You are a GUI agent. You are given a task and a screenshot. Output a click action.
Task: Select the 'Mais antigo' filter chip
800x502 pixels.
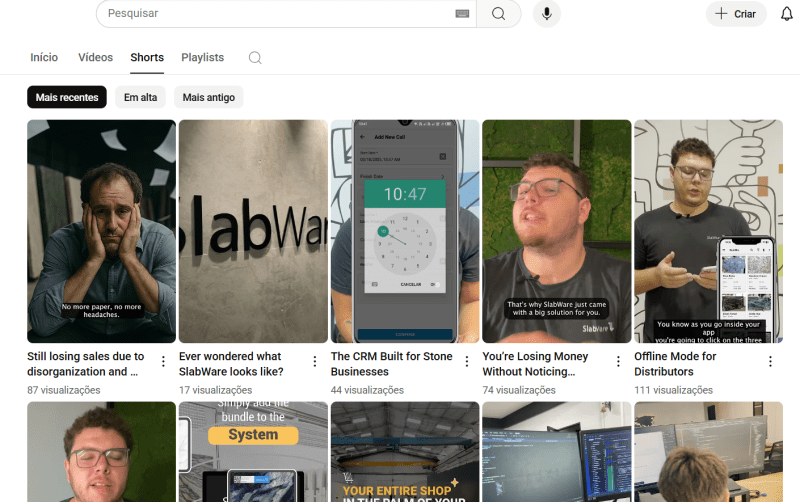[x=209, y=97]
